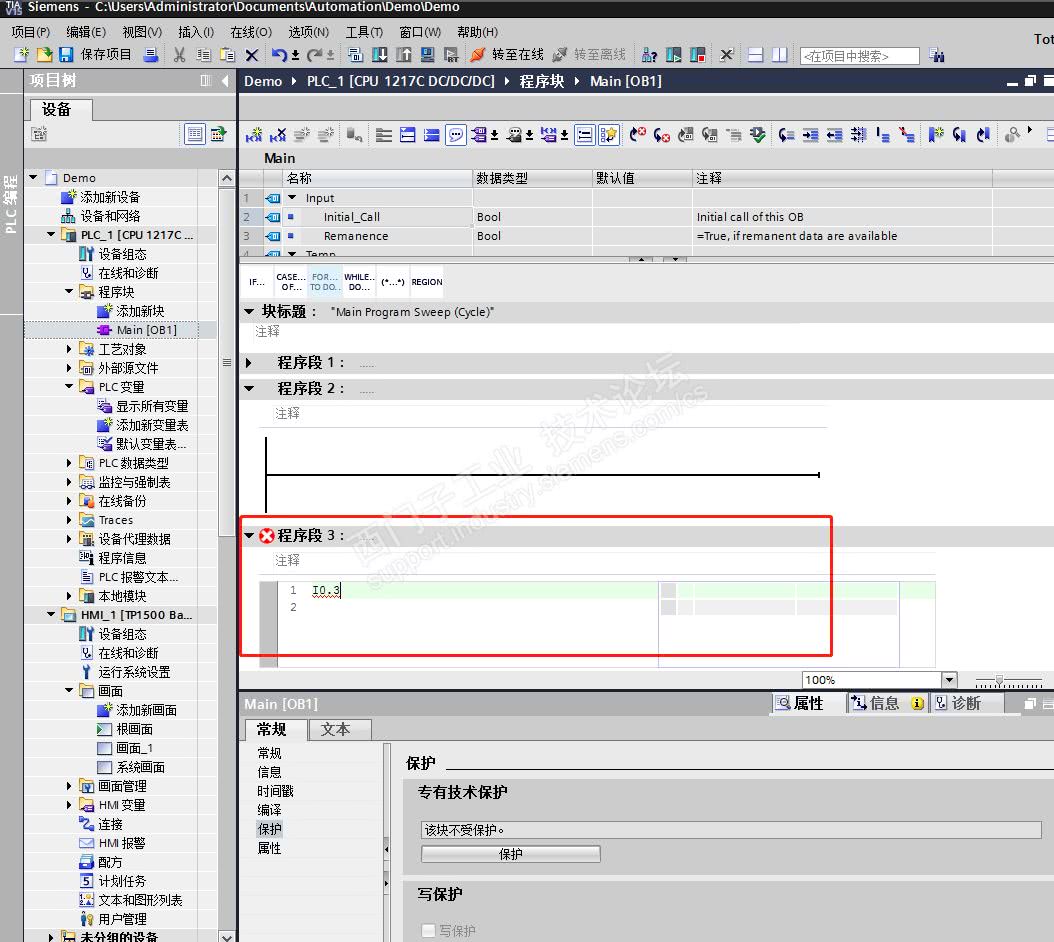Open the 在线(O) menu

click(x=250, y=32)
